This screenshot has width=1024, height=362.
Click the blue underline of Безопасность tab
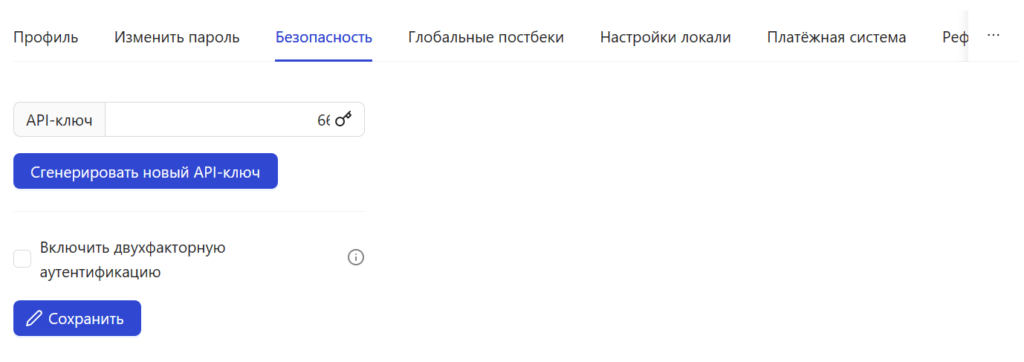(x=323, y=60)
